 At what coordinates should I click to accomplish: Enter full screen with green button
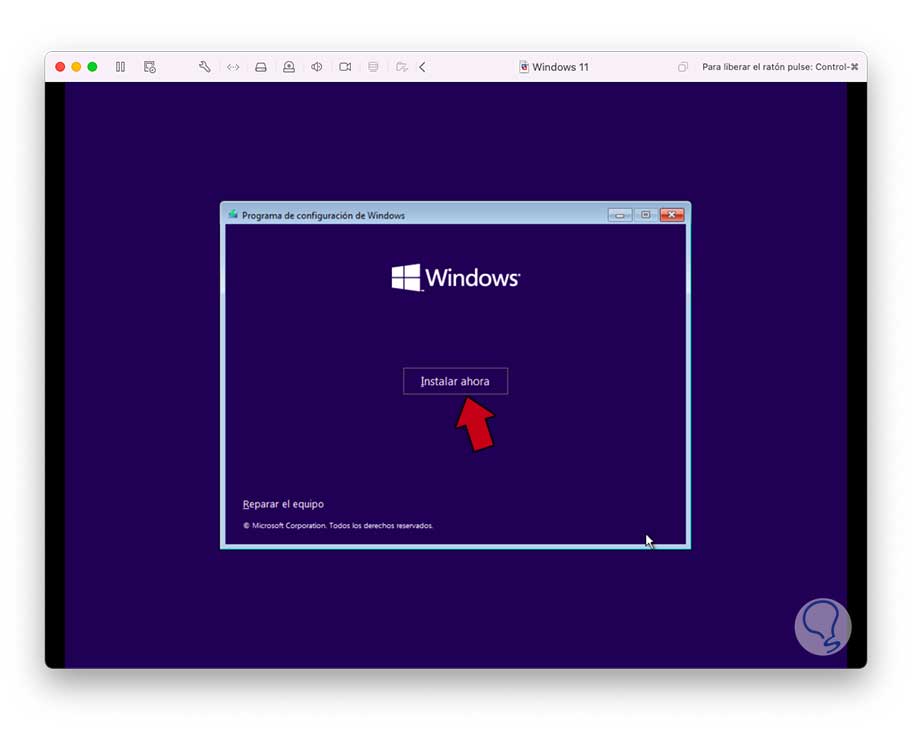pos(92,67)
